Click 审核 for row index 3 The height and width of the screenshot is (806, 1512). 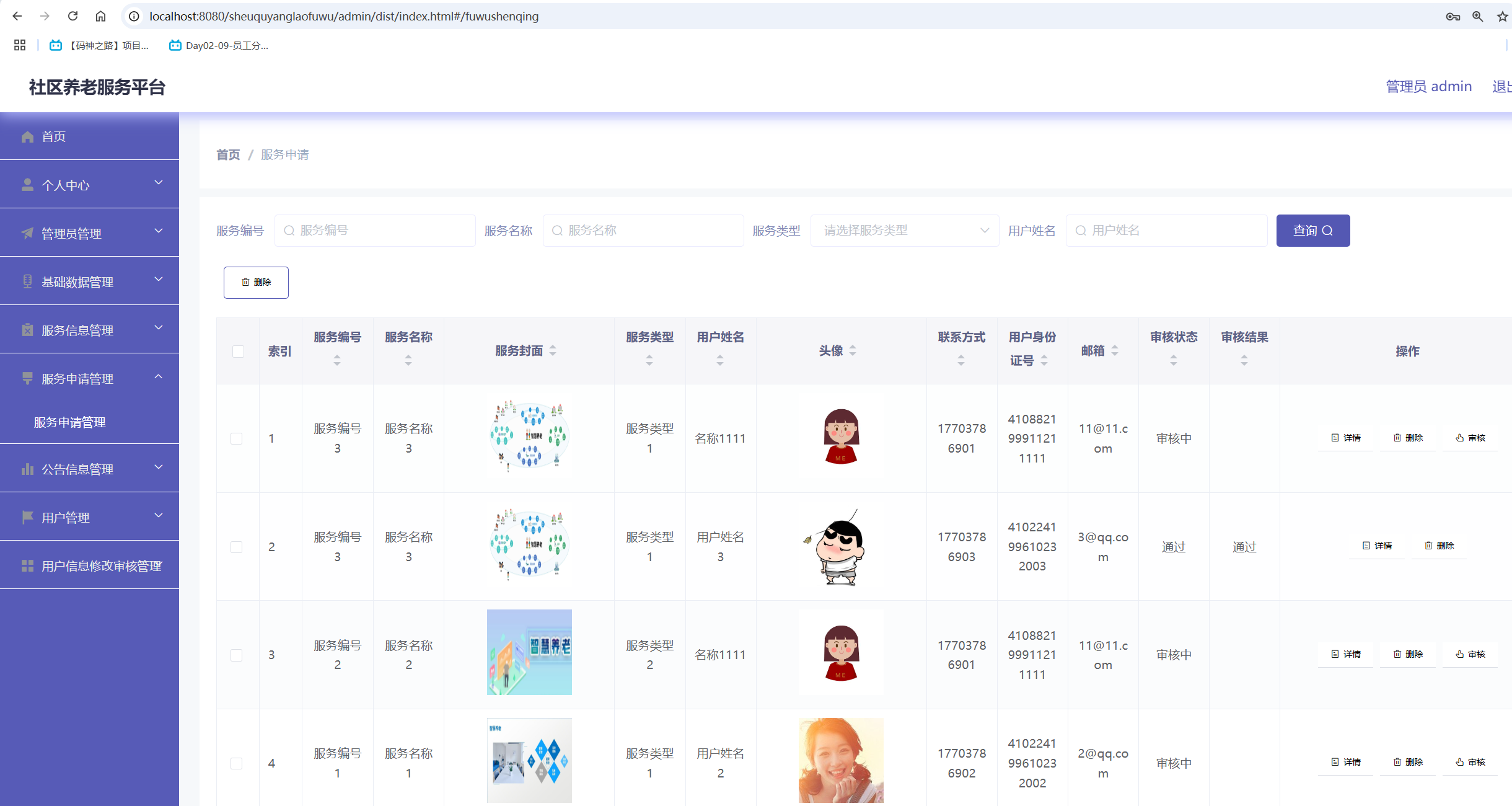click(1470, 654)
